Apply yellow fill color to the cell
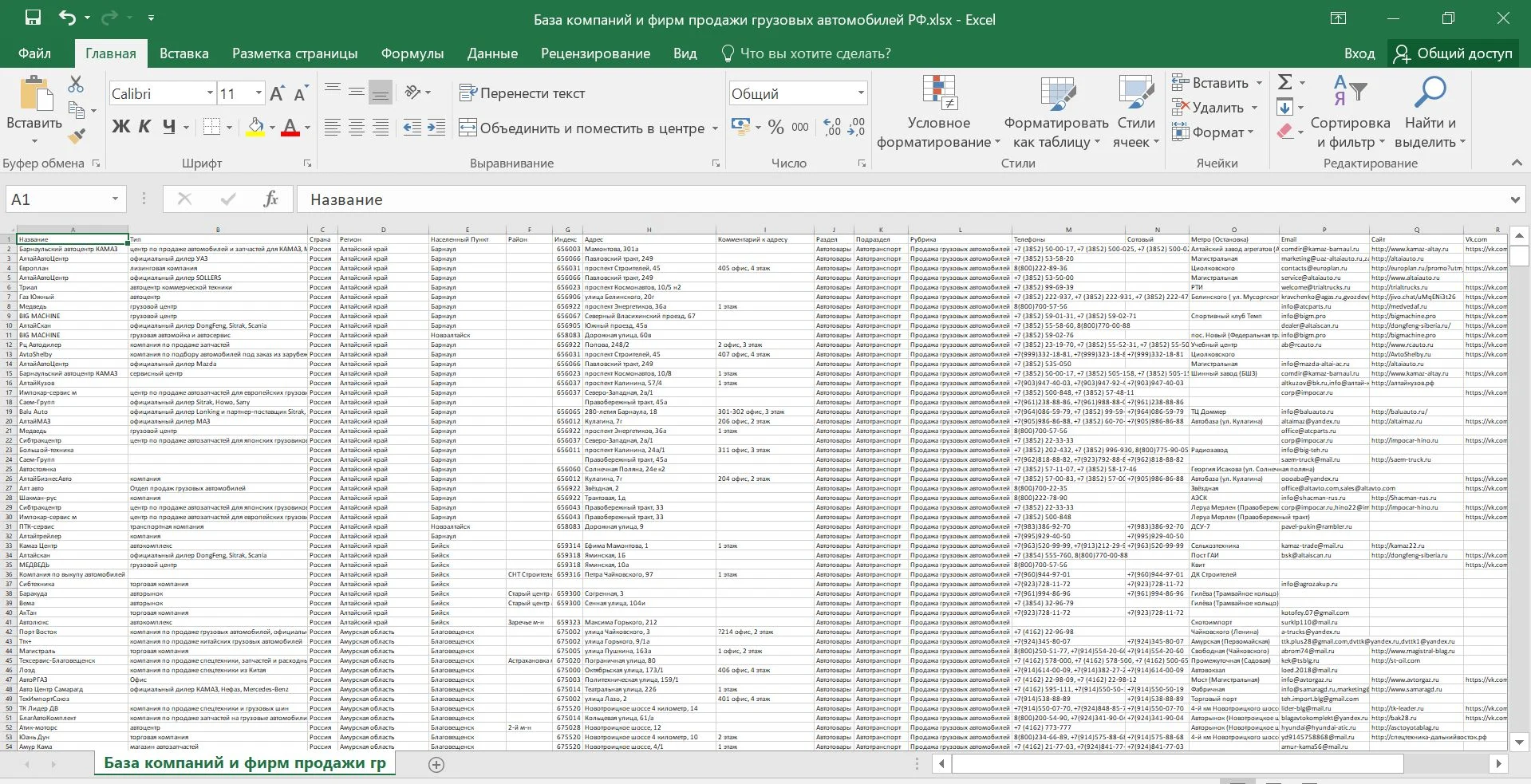1531x784 pixels. pyautogui.click(x=255, y=127)
